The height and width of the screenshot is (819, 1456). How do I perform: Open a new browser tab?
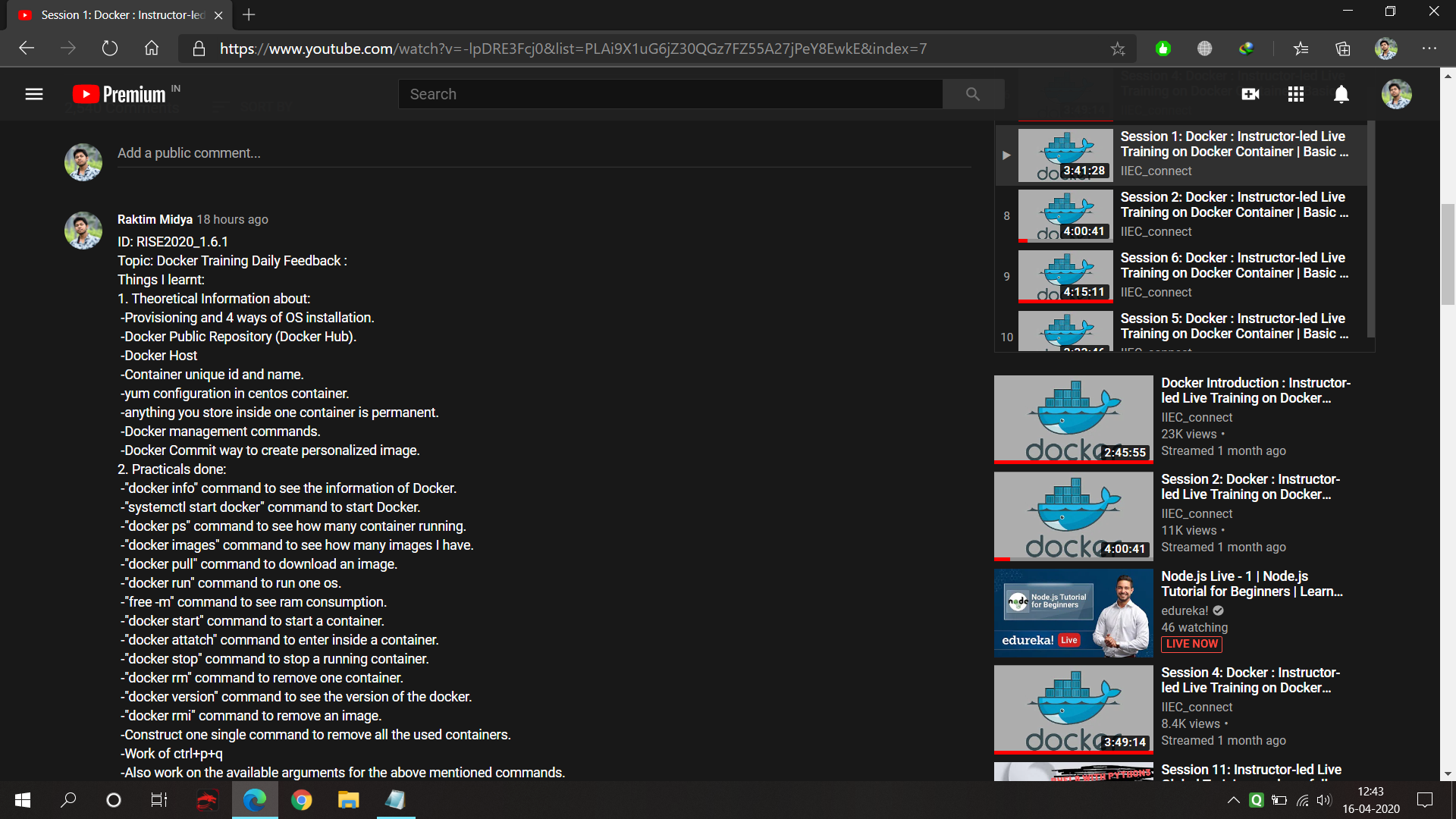249,15
